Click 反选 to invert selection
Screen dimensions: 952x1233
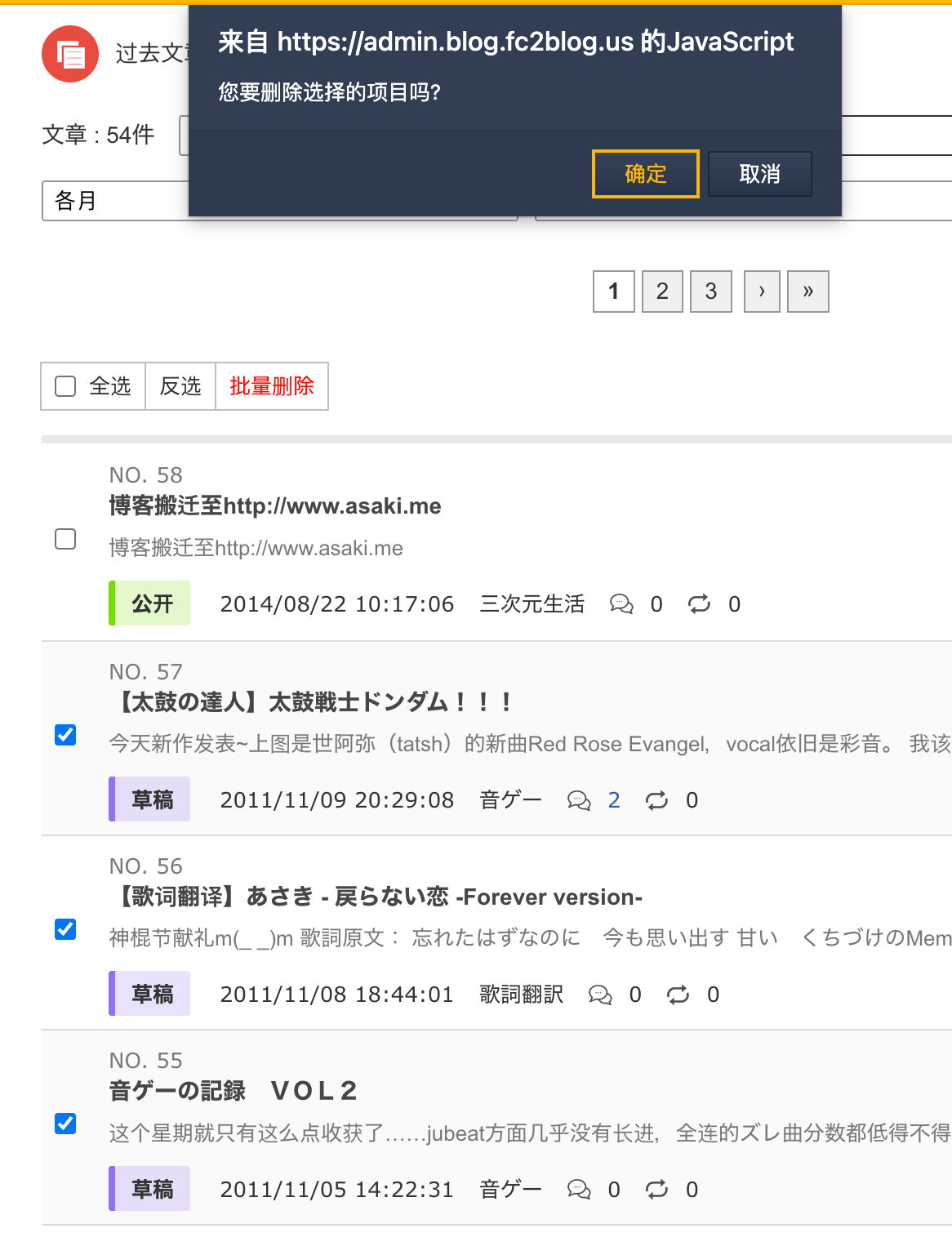tap(180, 386)
